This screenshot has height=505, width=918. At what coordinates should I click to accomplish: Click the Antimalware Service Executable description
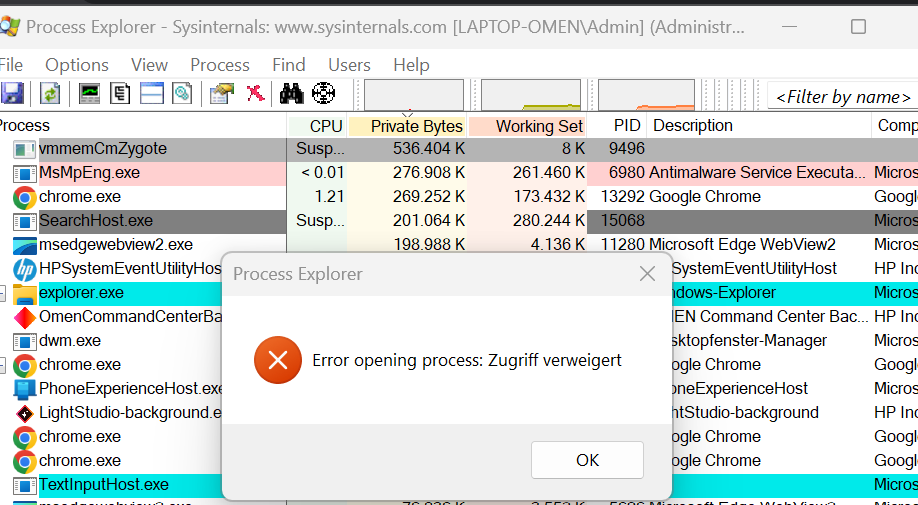(757, 174)
